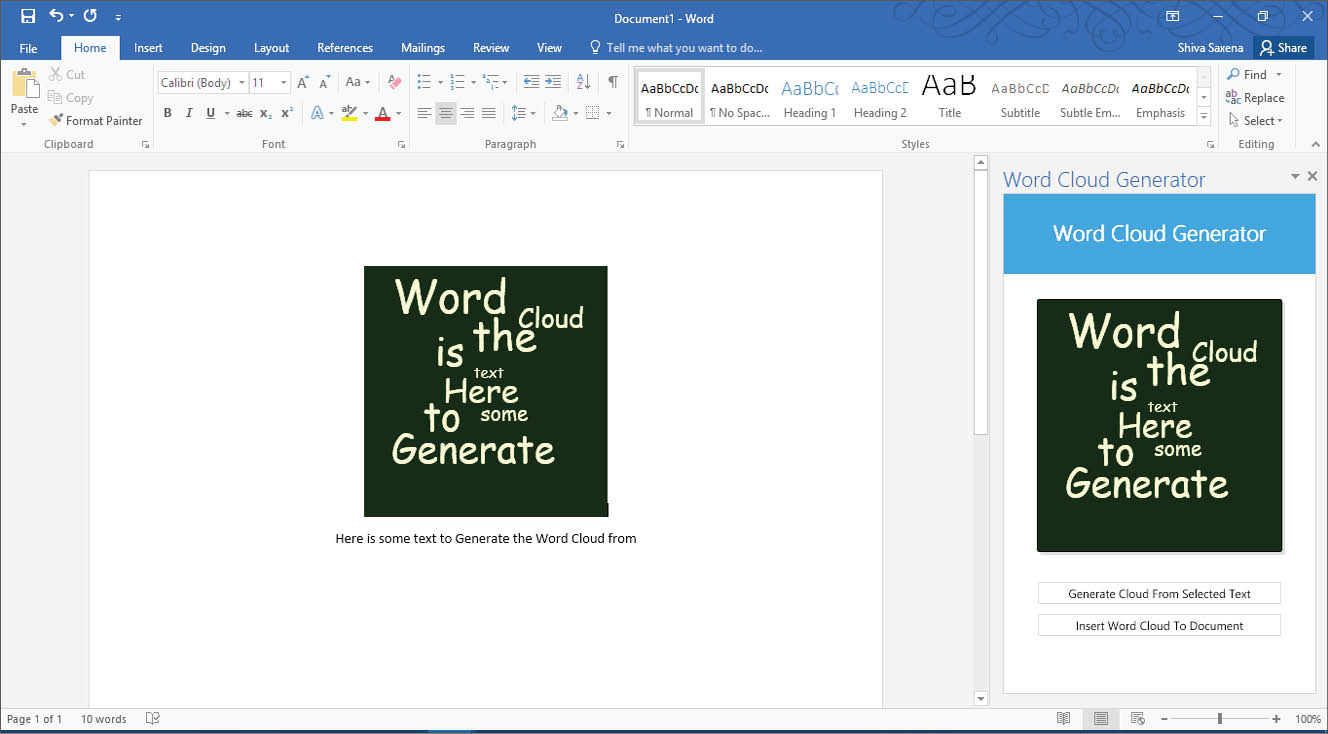Click the zoom slider handle in status bar
This screenshot has height=734, width=1328.
tap(1219, 719)
